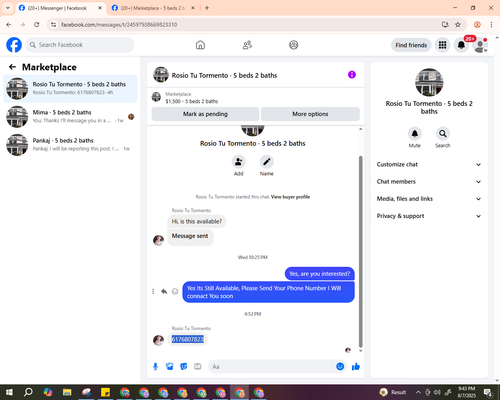The width and height of the screenshot is (500, 400).
Task: Open the apps grid menu icon
Action: coord(442,45)
